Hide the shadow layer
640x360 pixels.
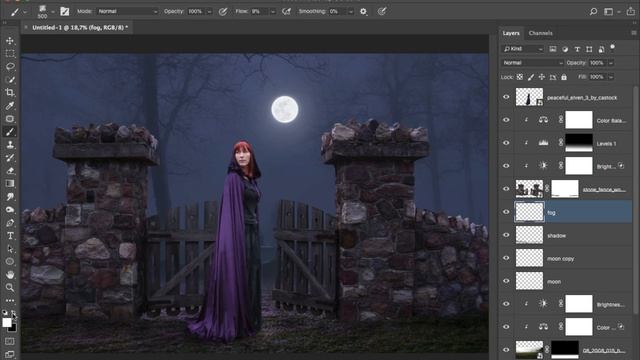coord(506,235)
